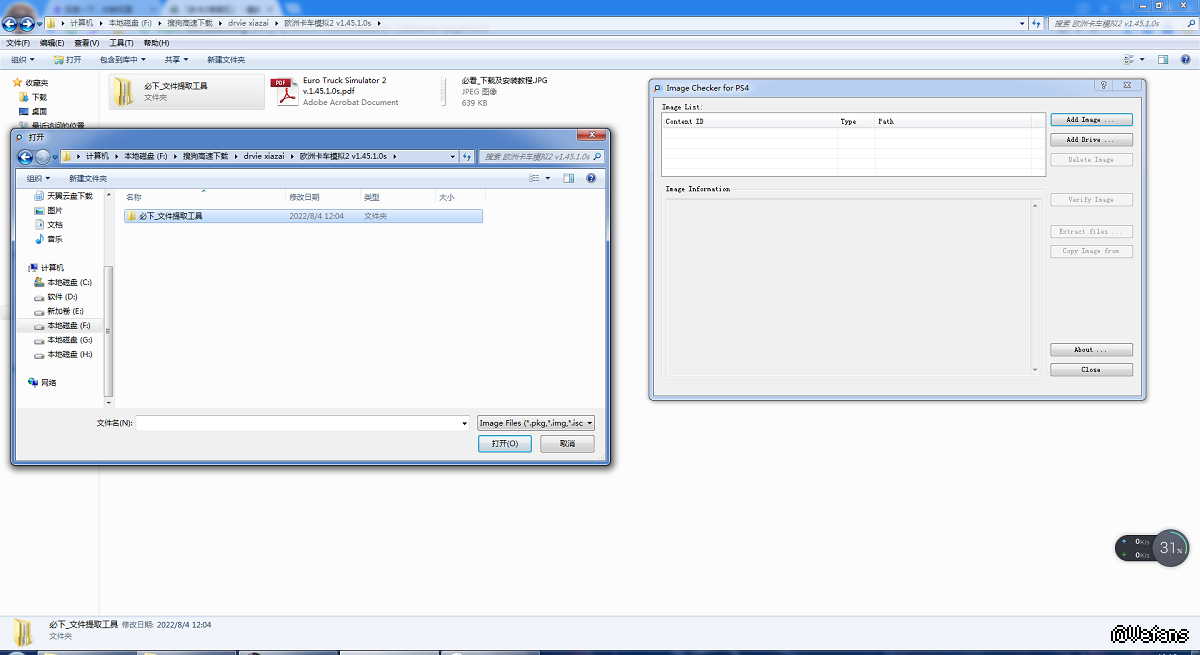
Task: Select 本地磁盘 (G:) in the dialog sidebar
Action: [62, 340]
